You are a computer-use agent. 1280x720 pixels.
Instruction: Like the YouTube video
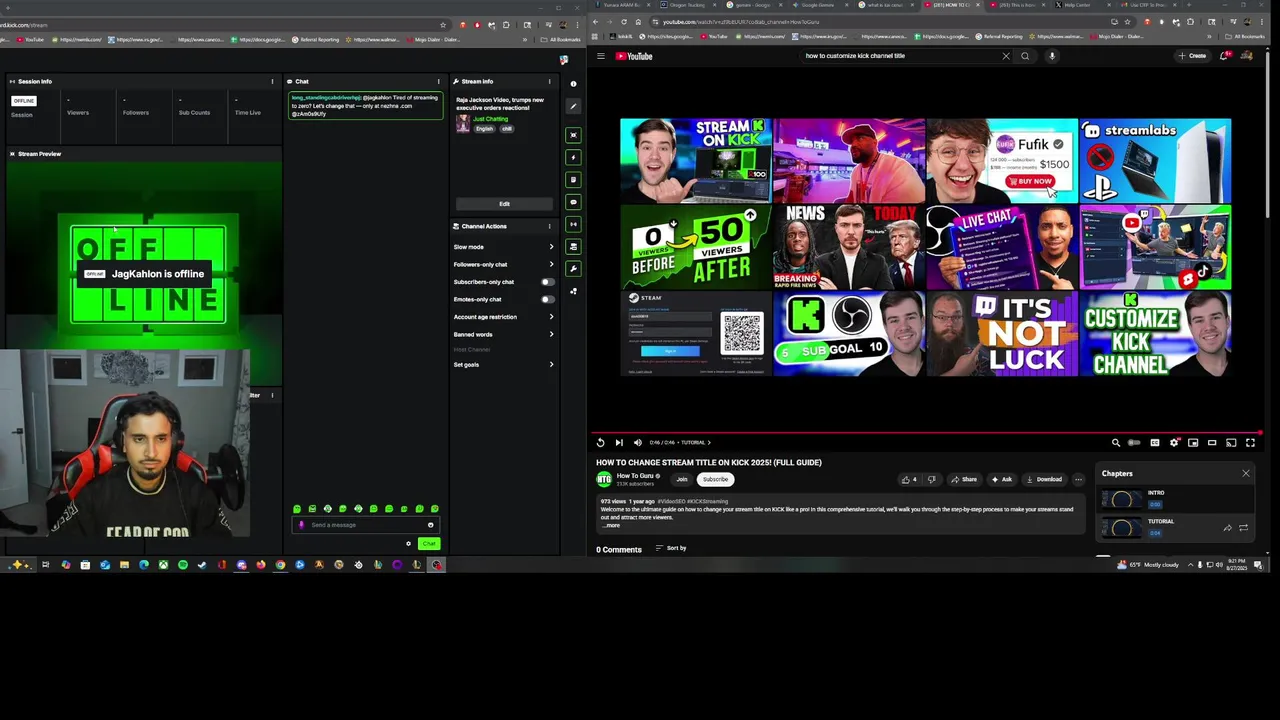click(909, 479)
